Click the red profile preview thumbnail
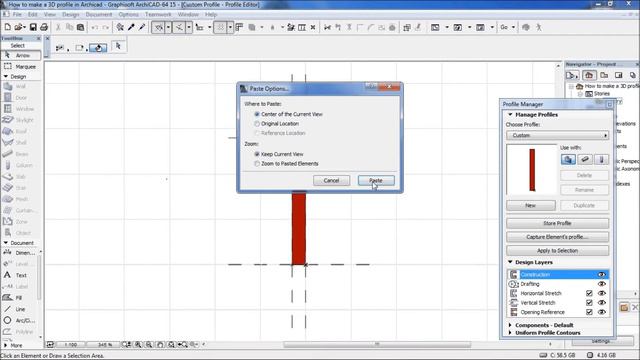This screenshot has width=640, height=360. point(532,169)
